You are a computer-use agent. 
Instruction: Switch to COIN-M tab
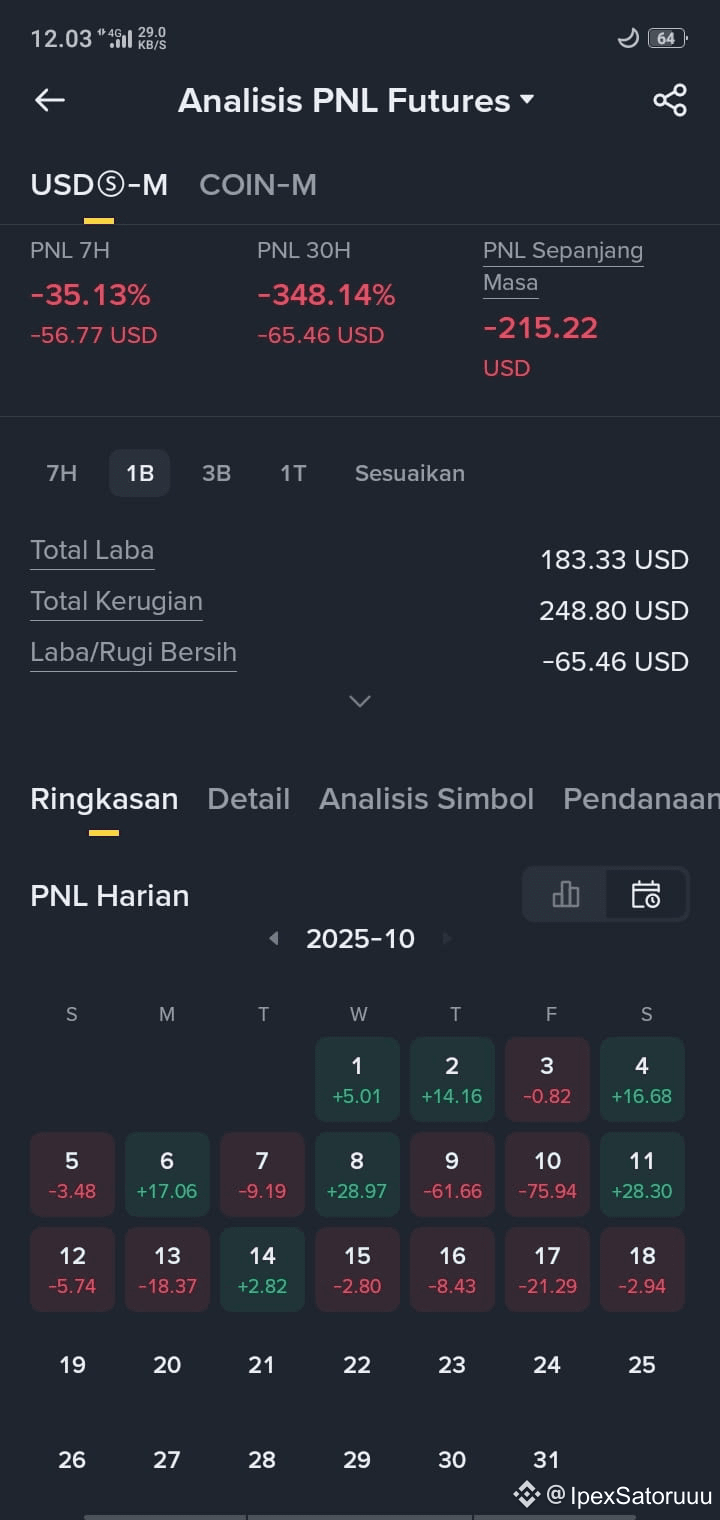[x=258, y=185]
